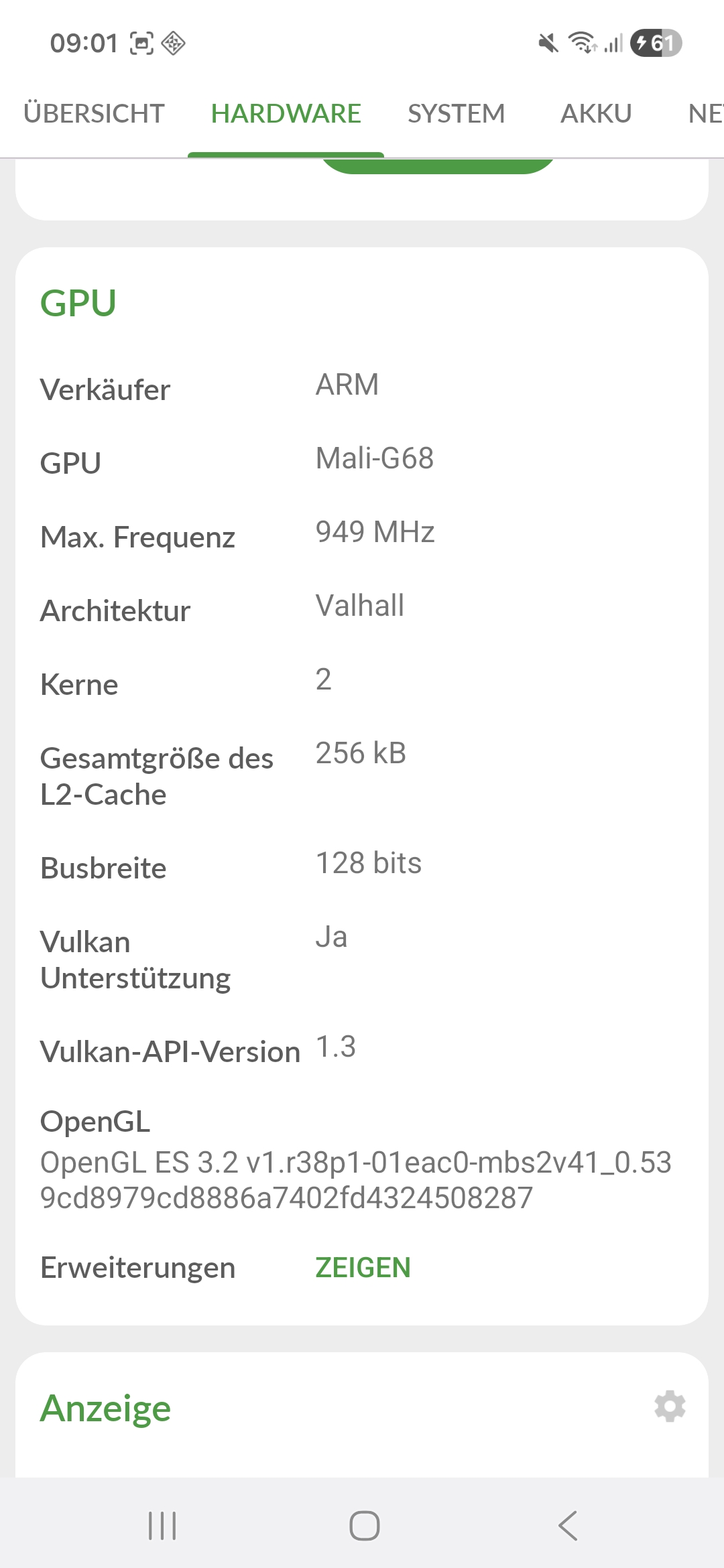Image resolution: width=724 pixels, height=1568 pixels.
Task: Tap the Android back navigation button
Action: point(567,1526)
